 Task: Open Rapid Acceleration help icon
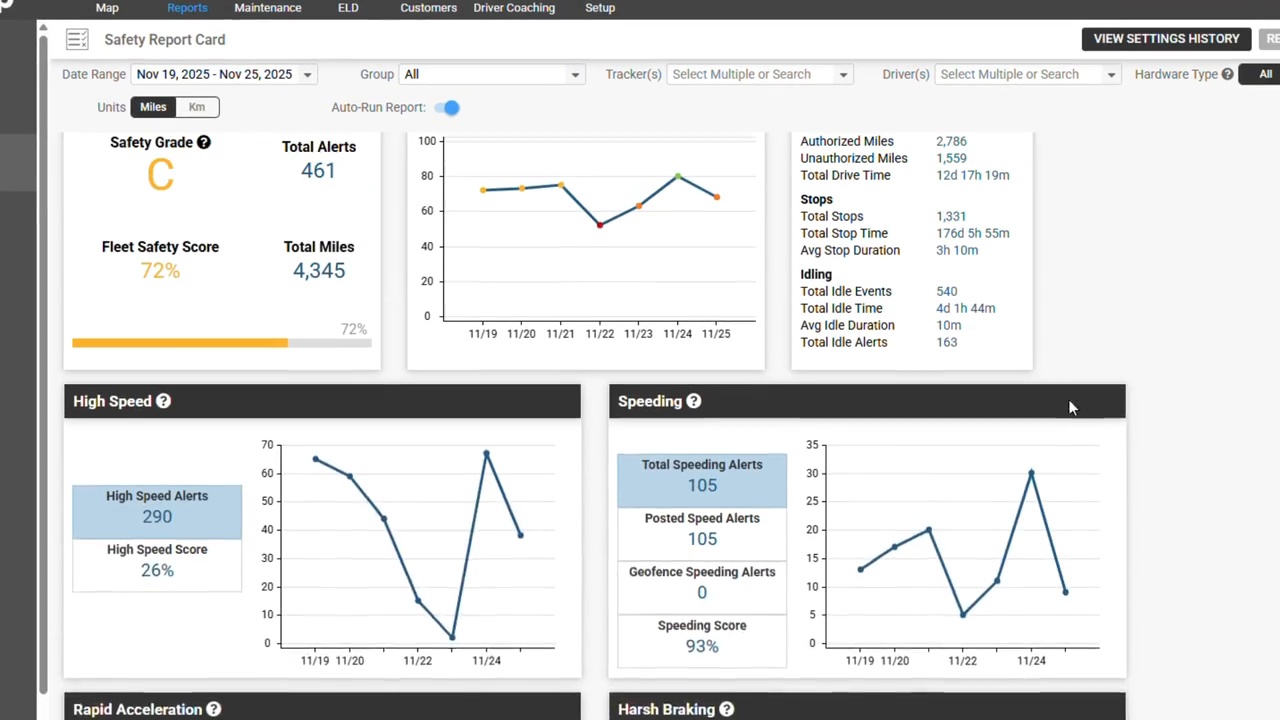[x=213, y=709]
